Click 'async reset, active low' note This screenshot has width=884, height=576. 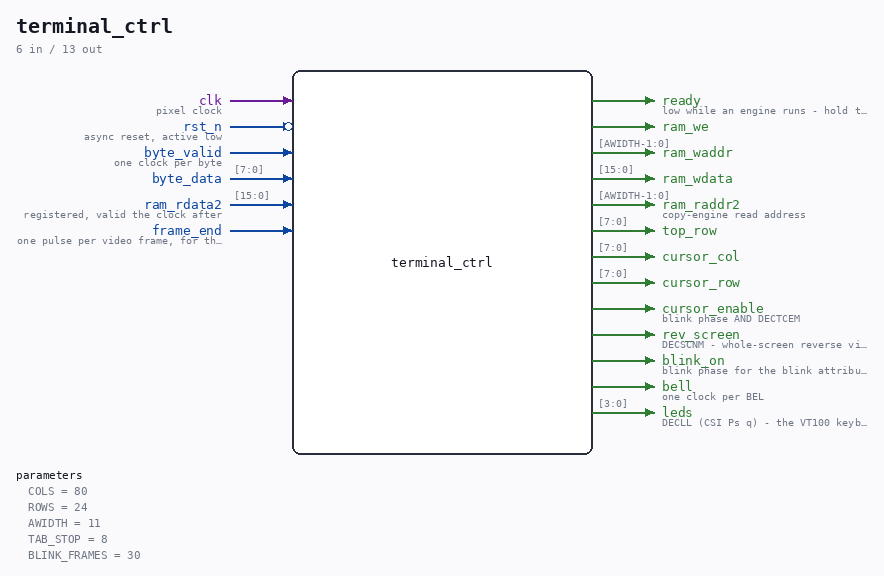click(x=153, y=136)
